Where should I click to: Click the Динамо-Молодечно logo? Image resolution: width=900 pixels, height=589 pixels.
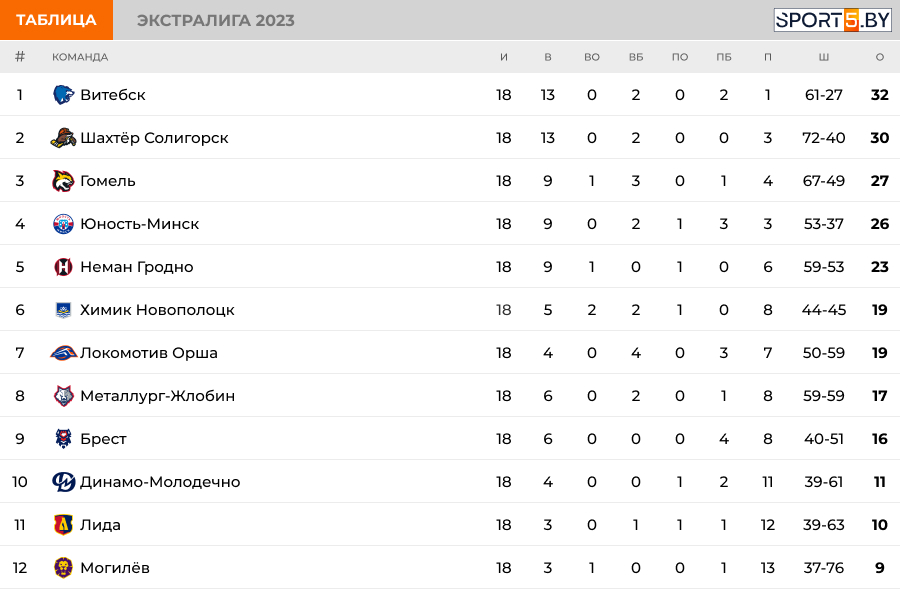pos(63,482)
